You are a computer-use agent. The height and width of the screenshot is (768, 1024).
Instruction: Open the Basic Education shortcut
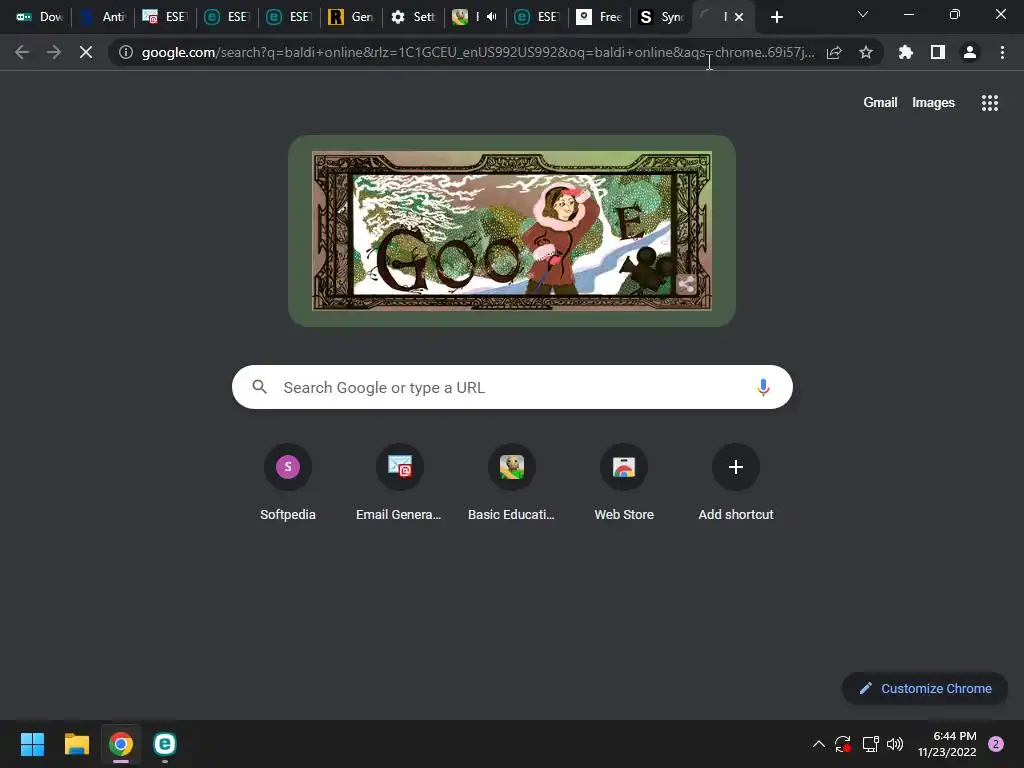(511, 482)
